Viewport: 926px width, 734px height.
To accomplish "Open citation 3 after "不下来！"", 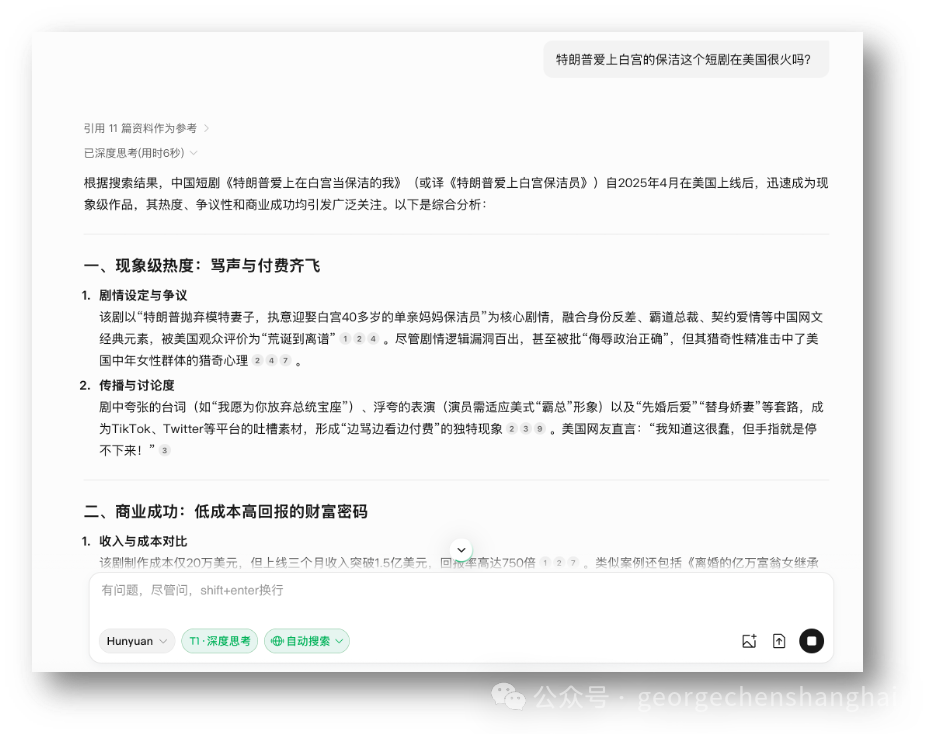I will pos(165,451).
